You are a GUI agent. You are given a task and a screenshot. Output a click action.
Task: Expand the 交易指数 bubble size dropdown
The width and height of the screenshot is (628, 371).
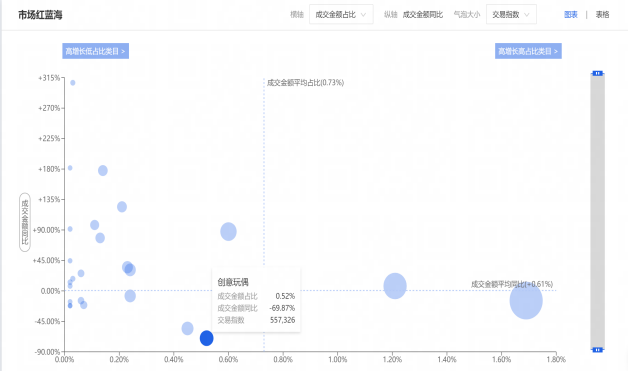[x=511, y=14]
